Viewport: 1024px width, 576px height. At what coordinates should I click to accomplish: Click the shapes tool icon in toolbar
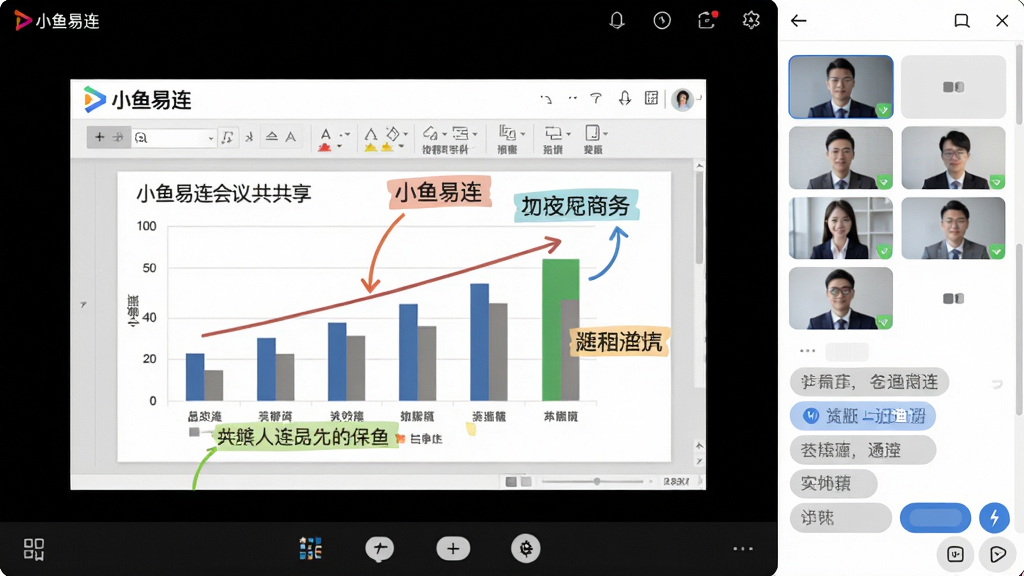[430, 134]
